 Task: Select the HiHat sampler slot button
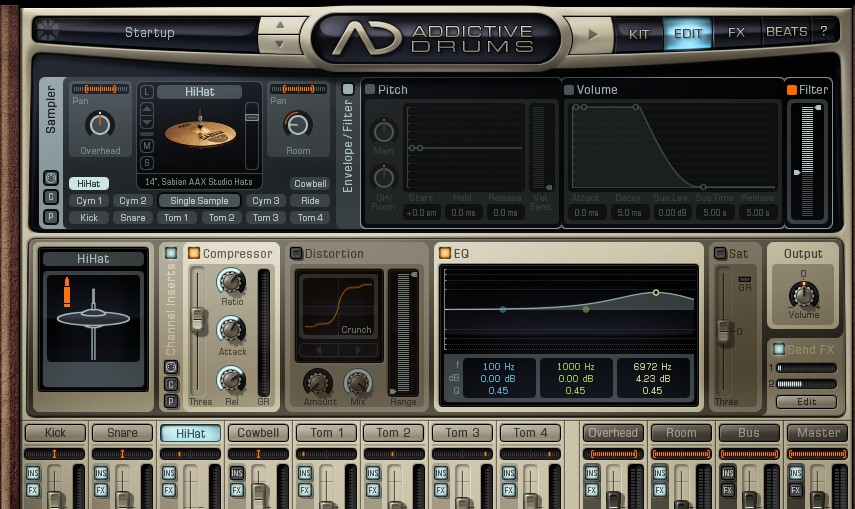[89, 184]
